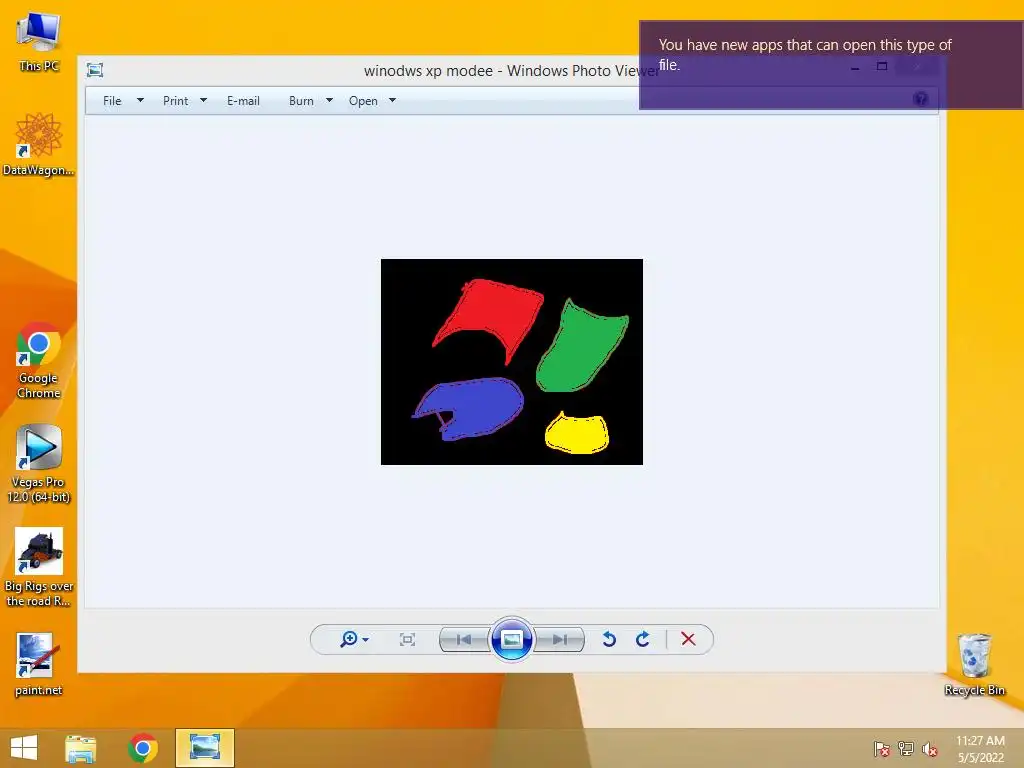Go to the previous photo
Viewport: 1024px width, 768px height.
(464, 639)
